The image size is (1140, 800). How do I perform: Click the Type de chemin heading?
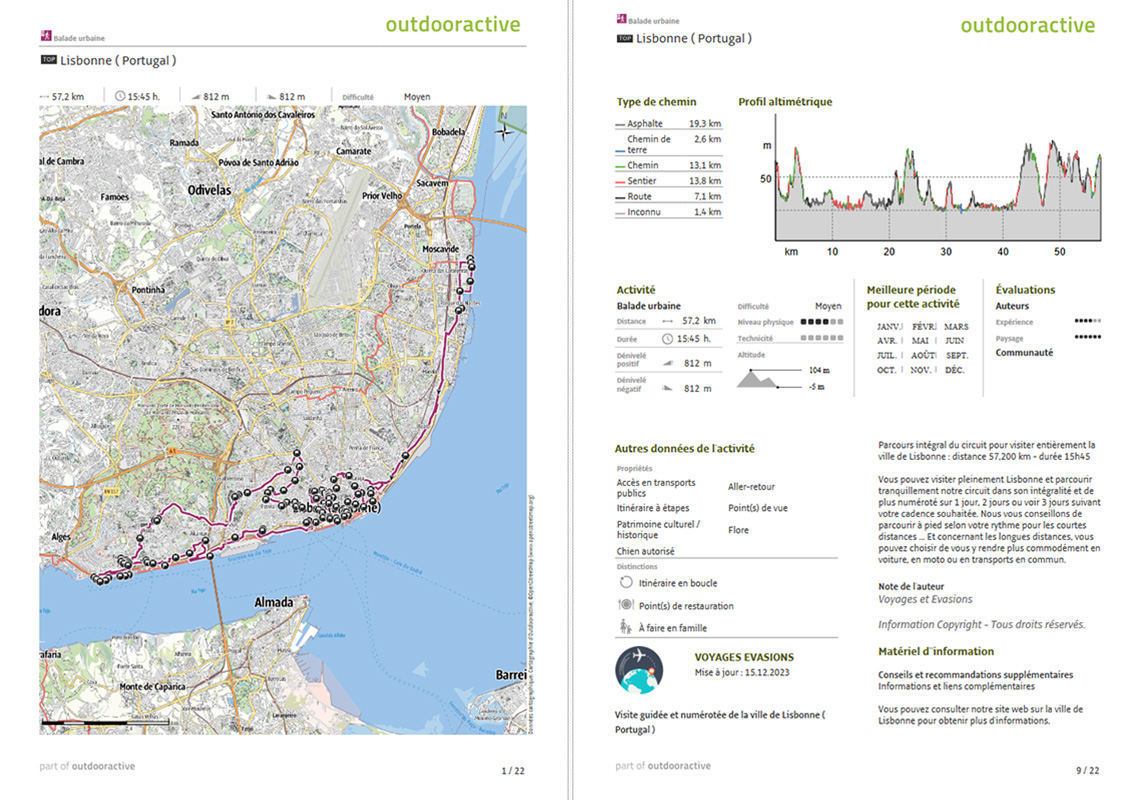(x=657, y=102)
